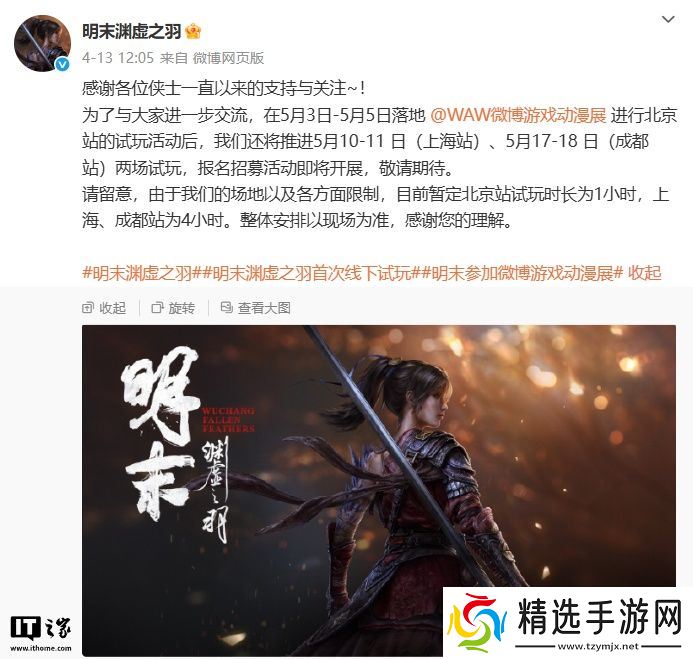Click the 查看大图 view large icon
The image size is (693, 659).
227,308
